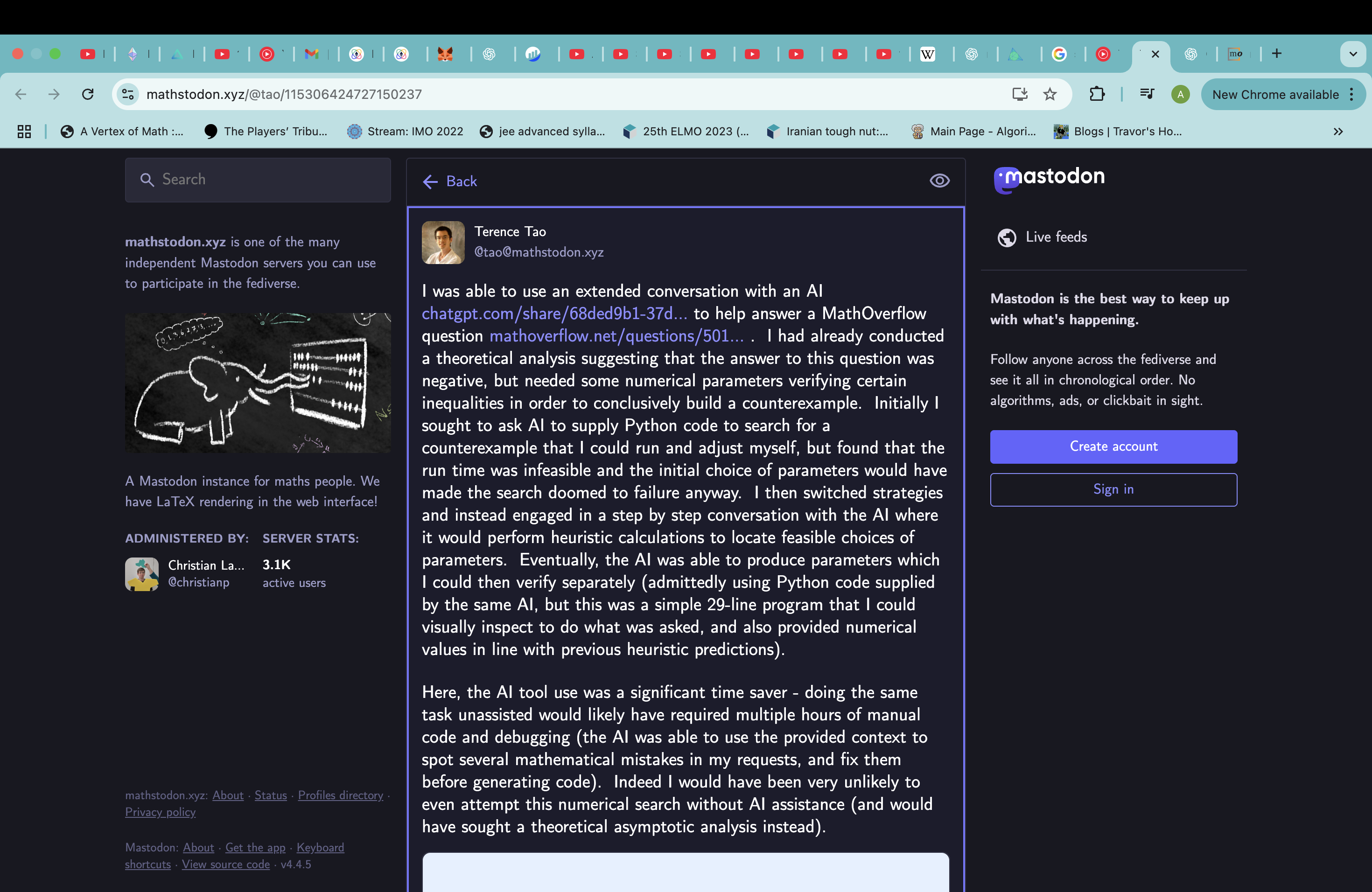Open the Chrome profile avatar A
The height and width of the screenshot is (892, 1372).
pos(1180,95)
